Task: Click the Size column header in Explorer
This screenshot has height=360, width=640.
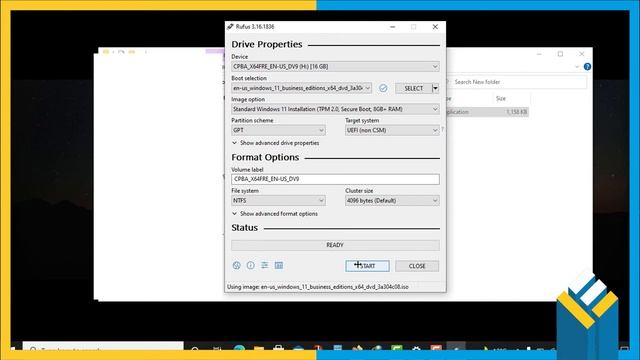Action: (501, 98)
